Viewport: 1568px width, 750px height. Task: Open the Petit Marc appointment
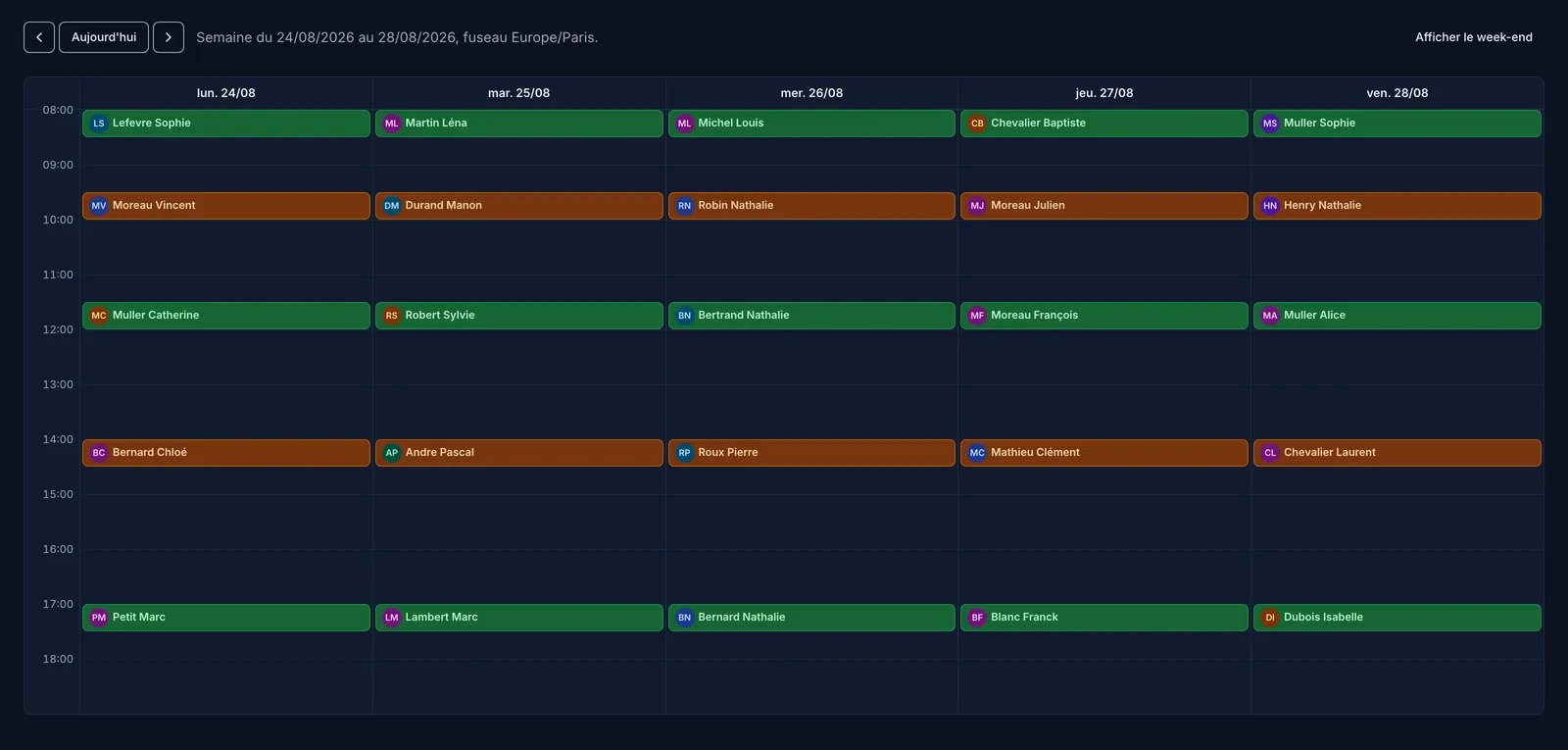click(x=226, y=618)
